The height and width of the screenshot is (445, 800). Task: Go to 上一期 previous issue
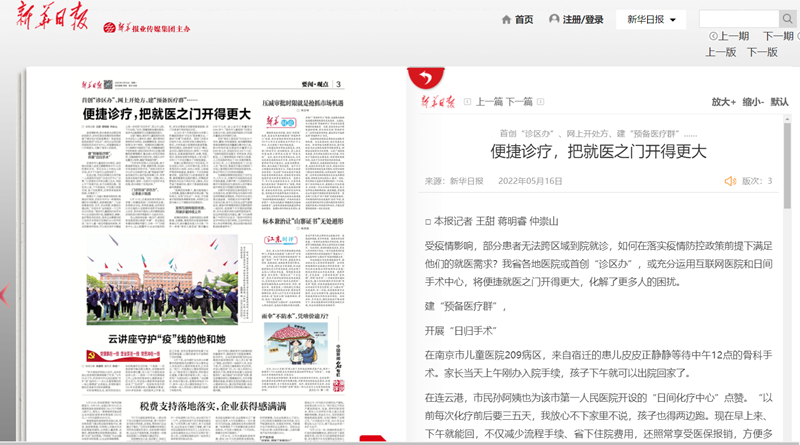coord(729,36)
